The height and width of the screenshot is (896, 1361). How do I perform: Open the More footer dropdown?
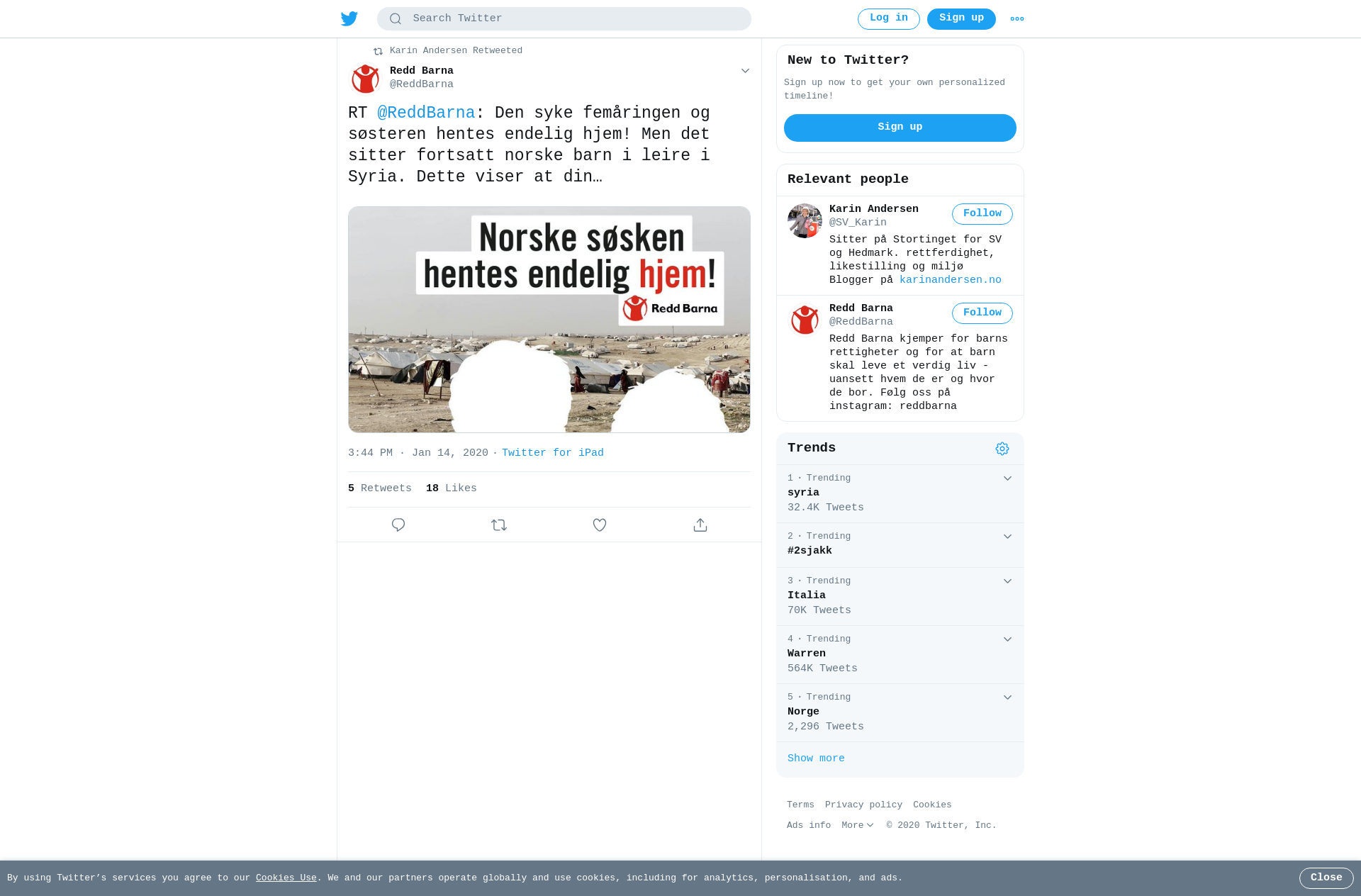[858, 825]
